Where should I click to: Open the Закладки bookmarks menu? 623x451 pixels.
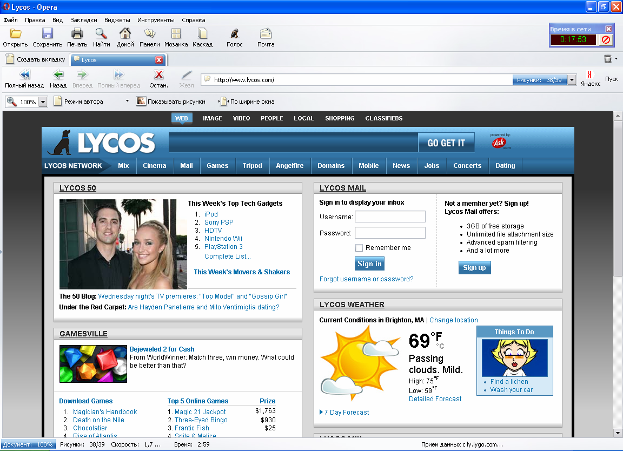(x=84, y=20)
